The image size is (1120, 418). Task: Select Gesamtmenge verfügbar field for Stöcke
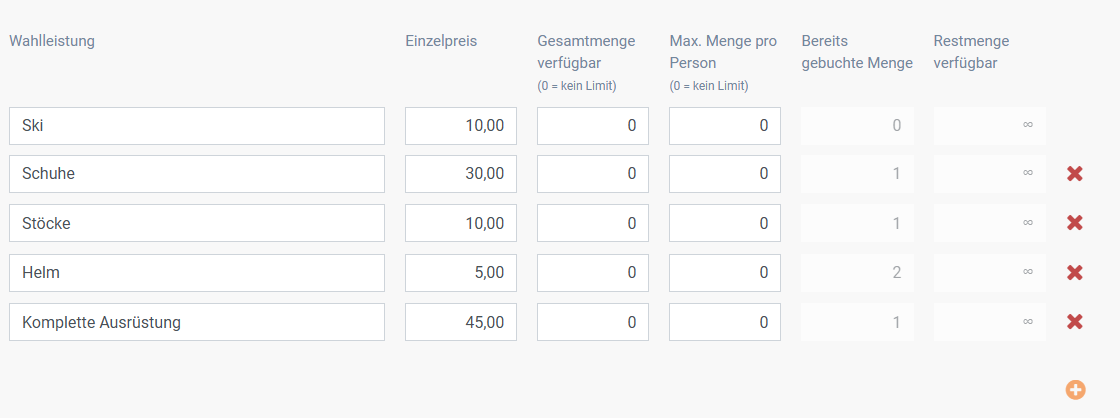pos(593,223)
